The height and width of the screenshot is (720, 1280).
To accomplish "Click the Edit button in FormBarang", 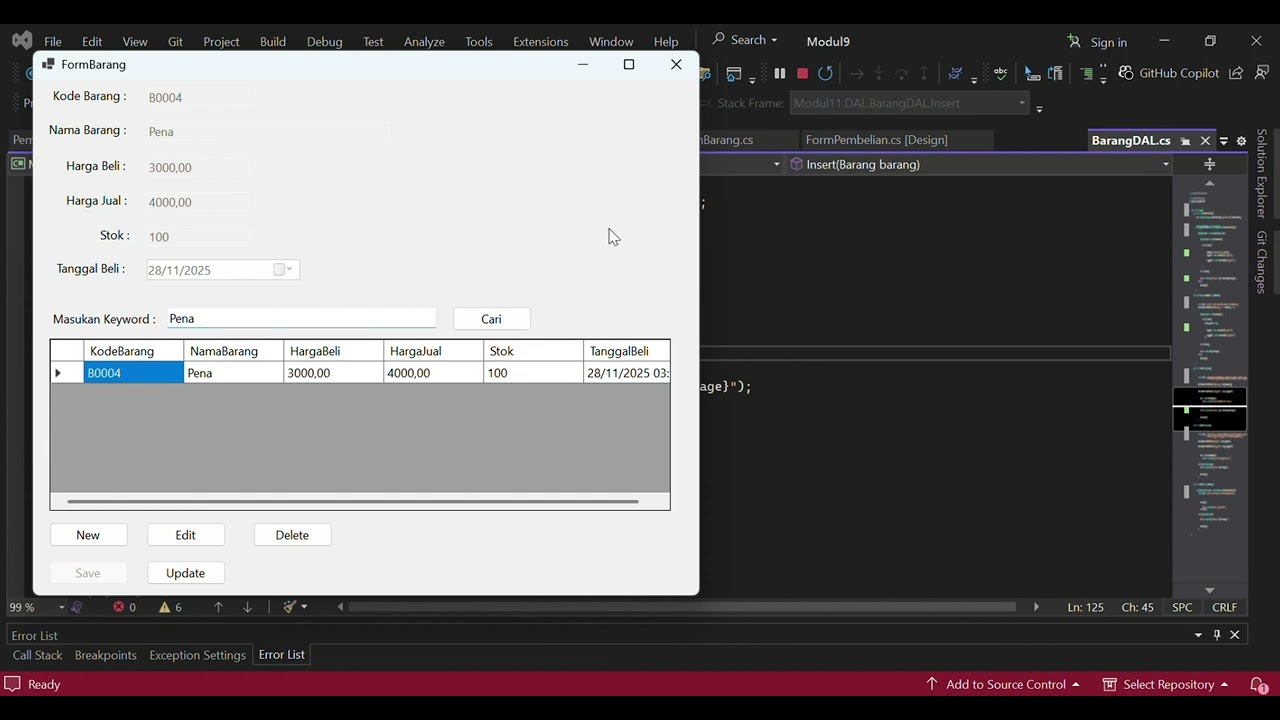I will click(186, 535).
